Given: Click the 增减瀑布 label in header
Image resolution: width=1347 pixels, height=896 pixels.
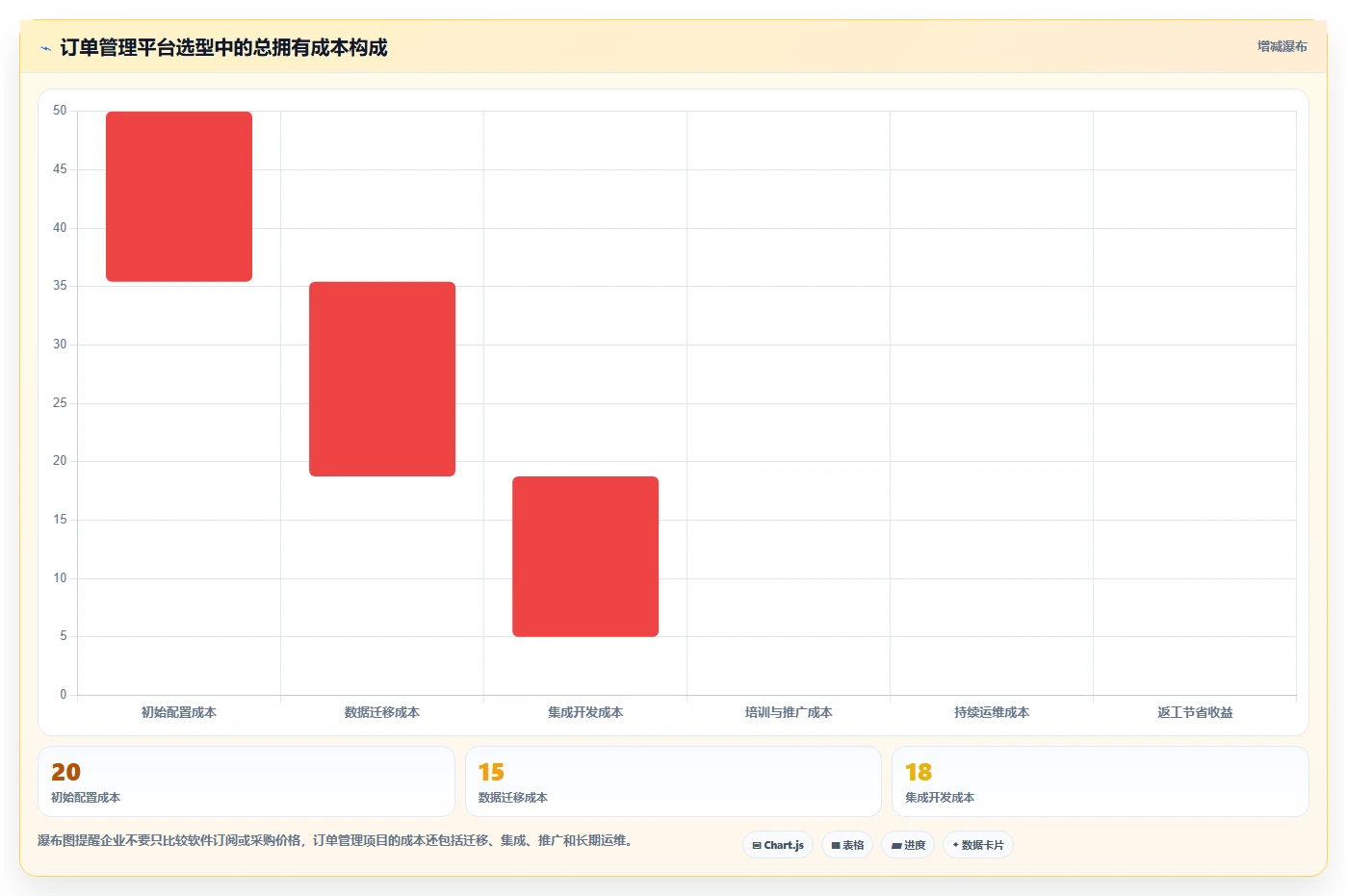Looking at the screenshot, I should coord(1282,46).
